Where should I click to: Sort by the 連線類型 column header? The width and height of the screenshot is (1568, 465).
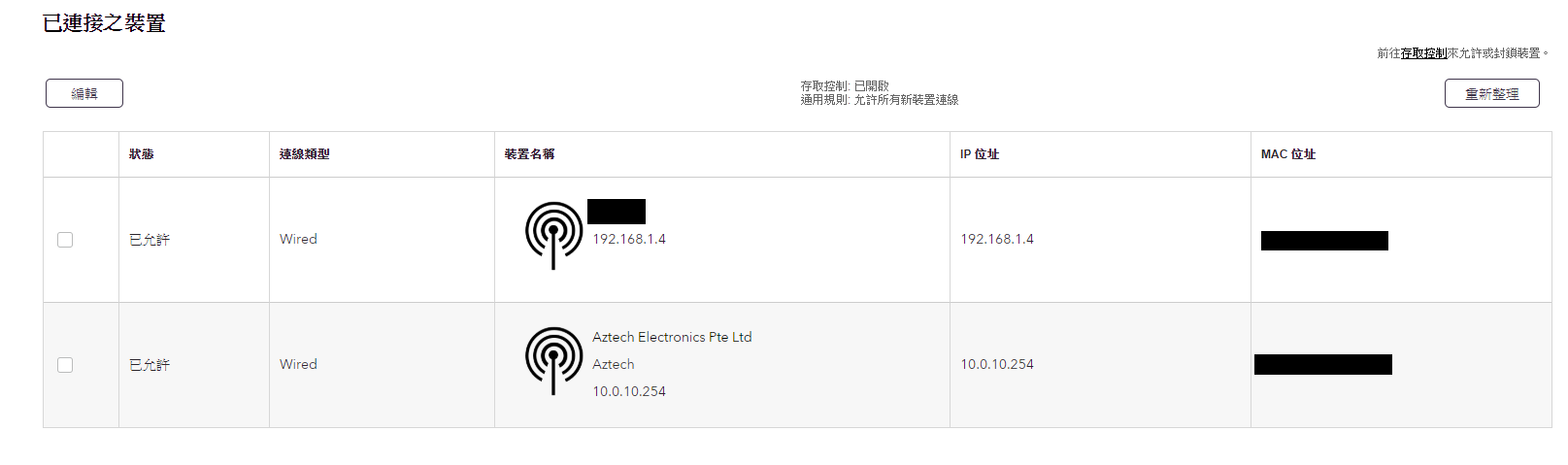[305, 154]
